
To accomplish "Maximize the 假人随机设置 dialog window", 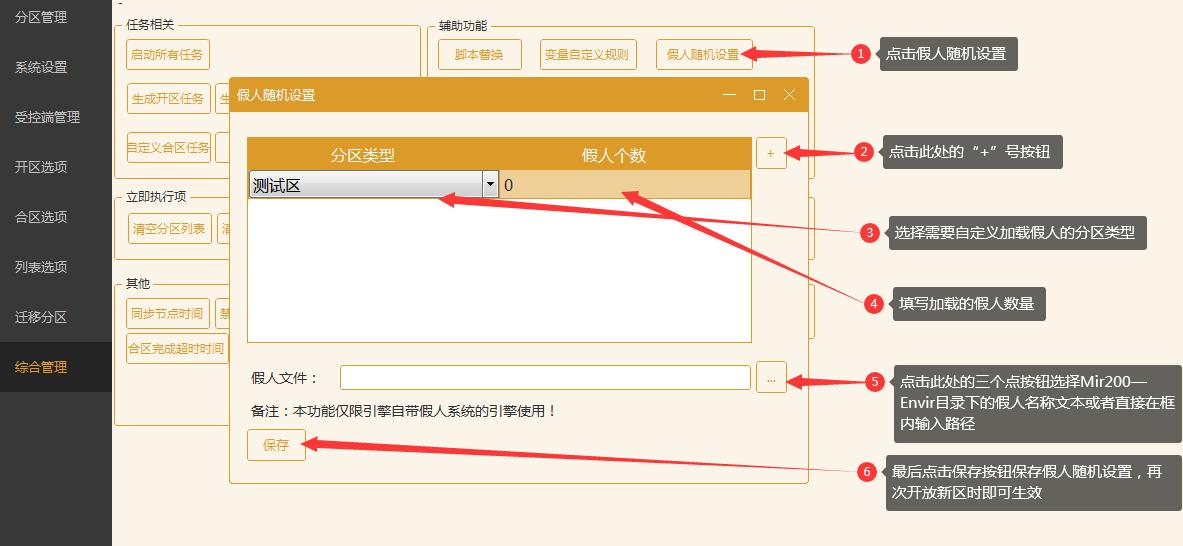I will coord(759,95).
